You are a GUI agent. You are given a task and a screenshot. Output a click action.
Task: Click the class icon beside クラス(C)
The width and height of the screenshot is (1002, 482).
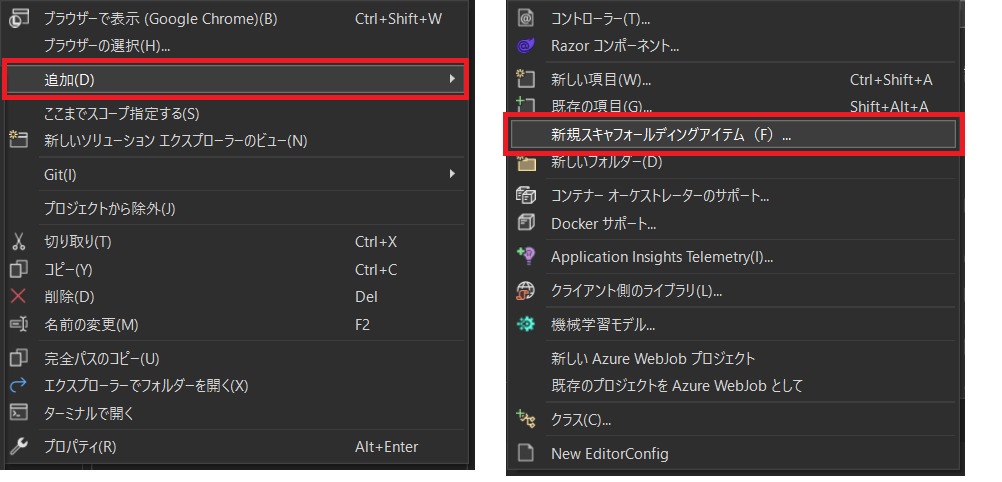point(525,419)
